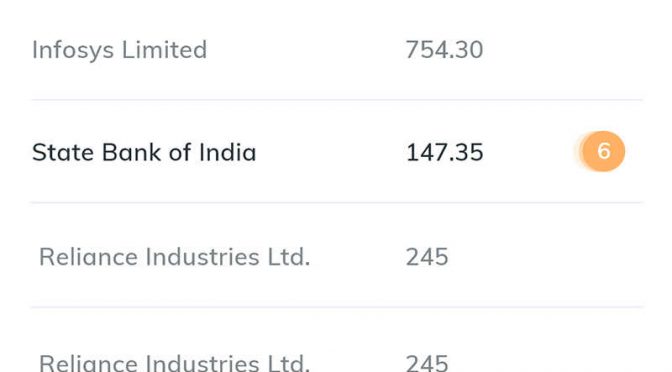
Task: Click space between 147.35 and the orange badge
Action: pos(531,153)
